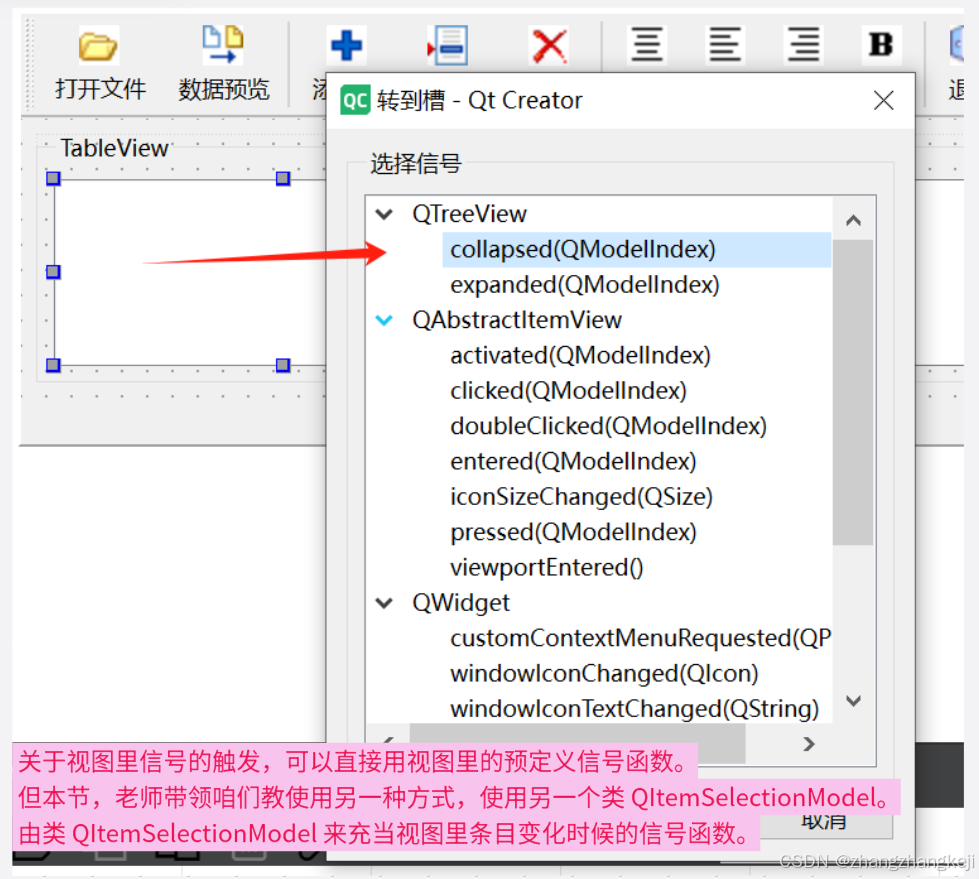The height and width of the screenshot is (879, 979).
Task: Click the horizontal scroll right arrow
Action: pyautogui.click(x=809, y=744)
